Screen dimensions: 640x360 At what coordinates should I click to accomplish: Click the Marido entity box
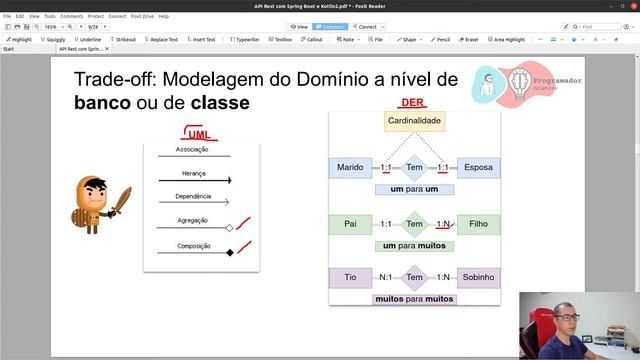tap(350, 168)
